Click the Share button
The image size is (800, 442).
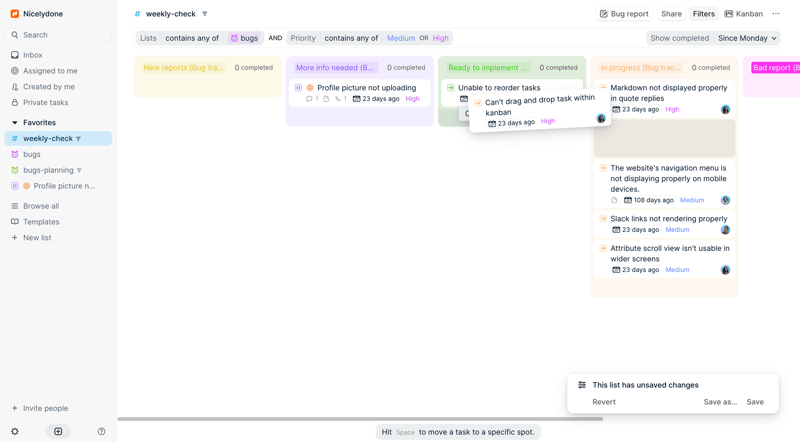(671, 14)
